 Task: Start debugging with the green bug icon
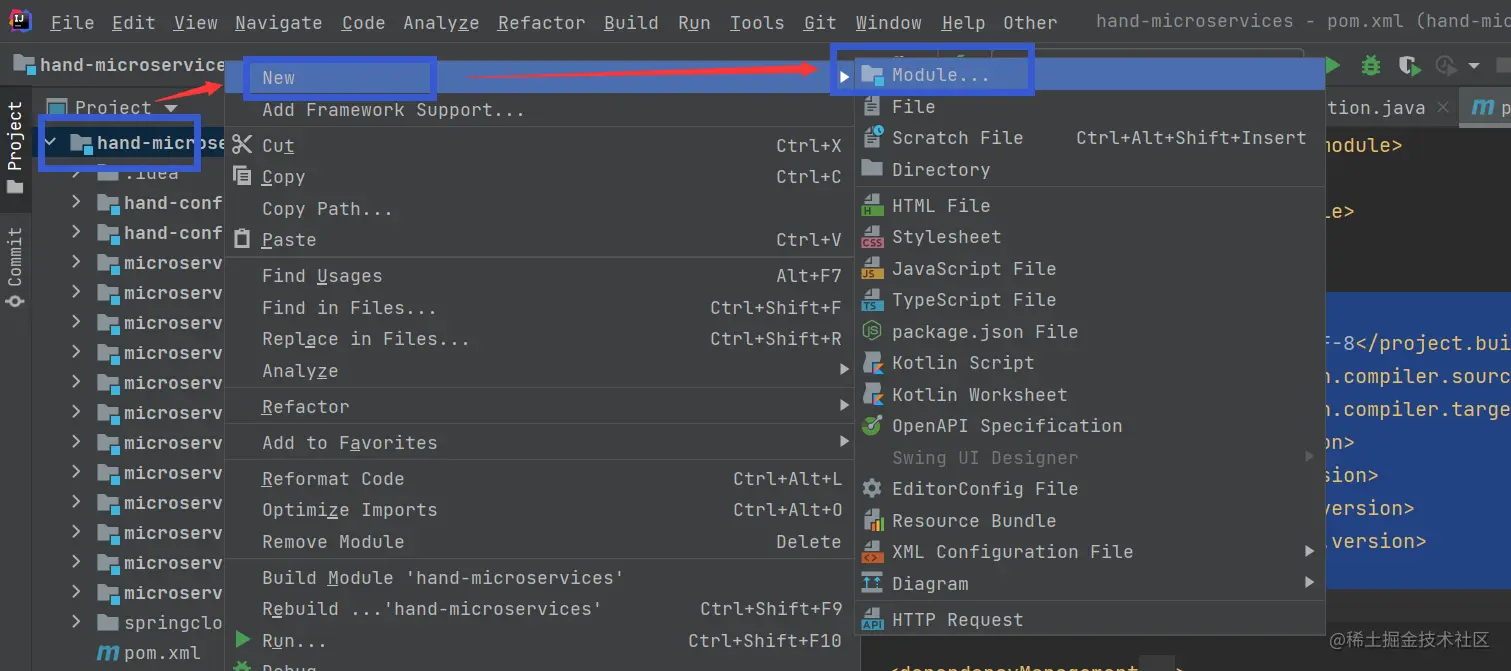coord(1371,66)
